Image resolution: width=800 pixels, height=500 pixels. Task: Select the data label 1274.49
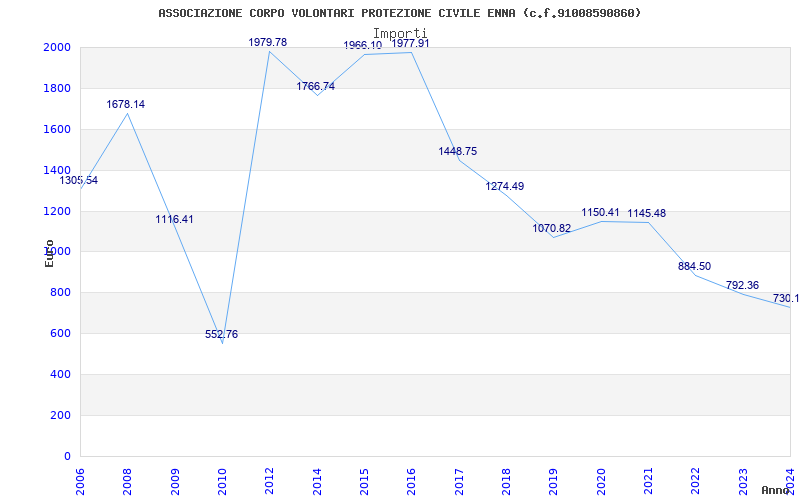(x=505, y=186)
